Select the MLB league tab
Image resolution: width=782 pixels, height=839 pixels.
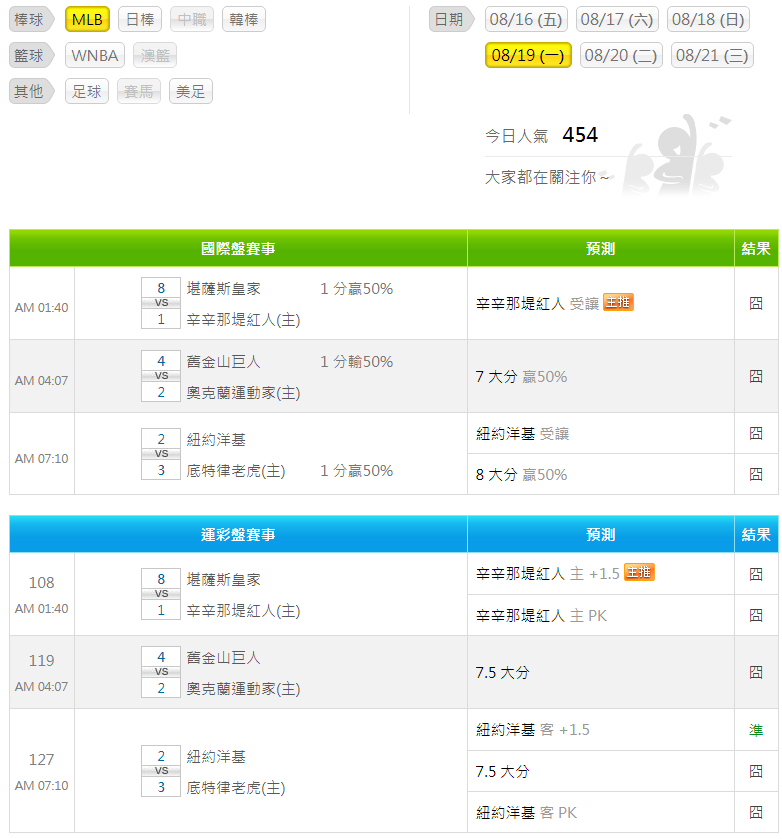click(x=87, y=19)
